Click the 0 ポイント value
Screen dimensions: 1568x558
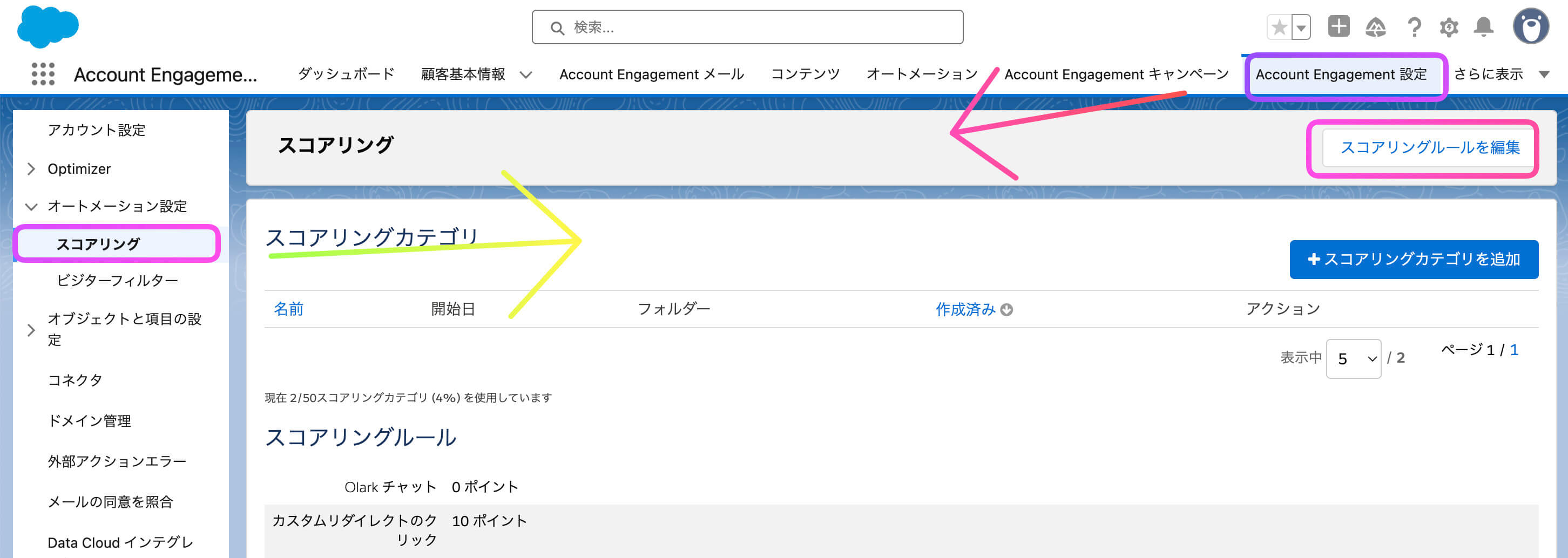(484, 487)
